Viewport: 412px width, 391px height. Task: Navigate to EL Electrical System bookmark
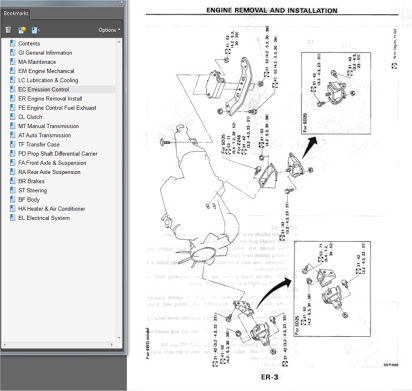pos(44,218)
